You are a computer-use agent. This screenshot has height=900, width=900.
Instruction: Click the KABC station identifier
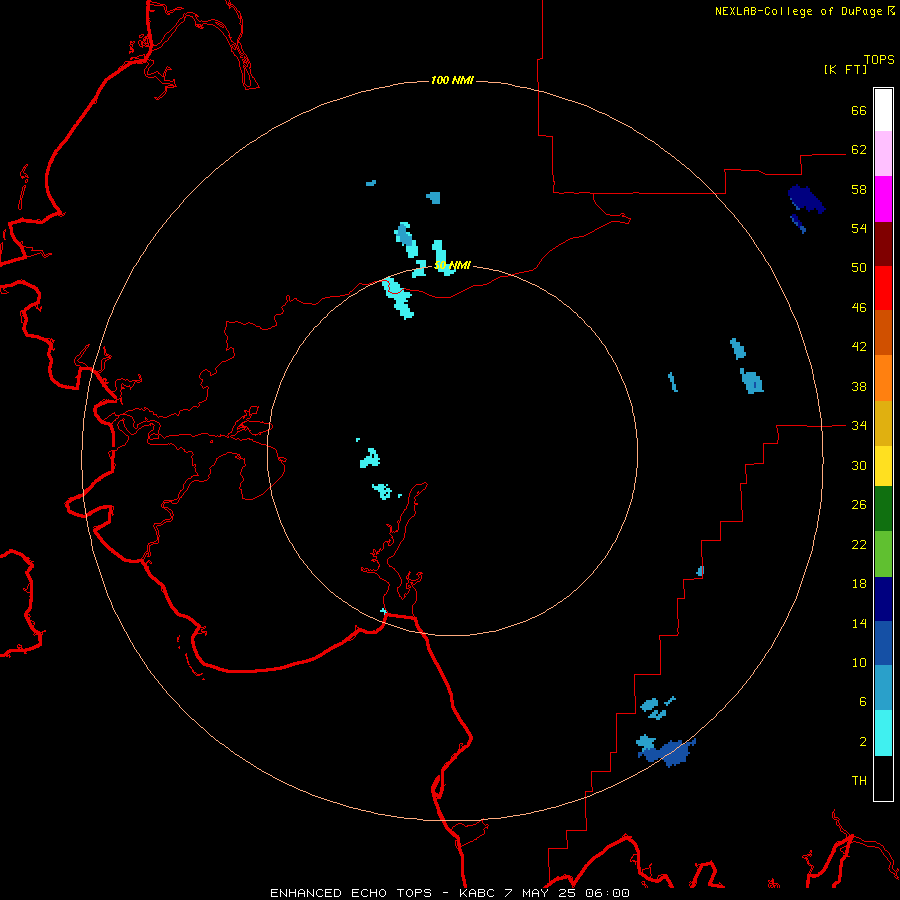click(x=478, y=893)
